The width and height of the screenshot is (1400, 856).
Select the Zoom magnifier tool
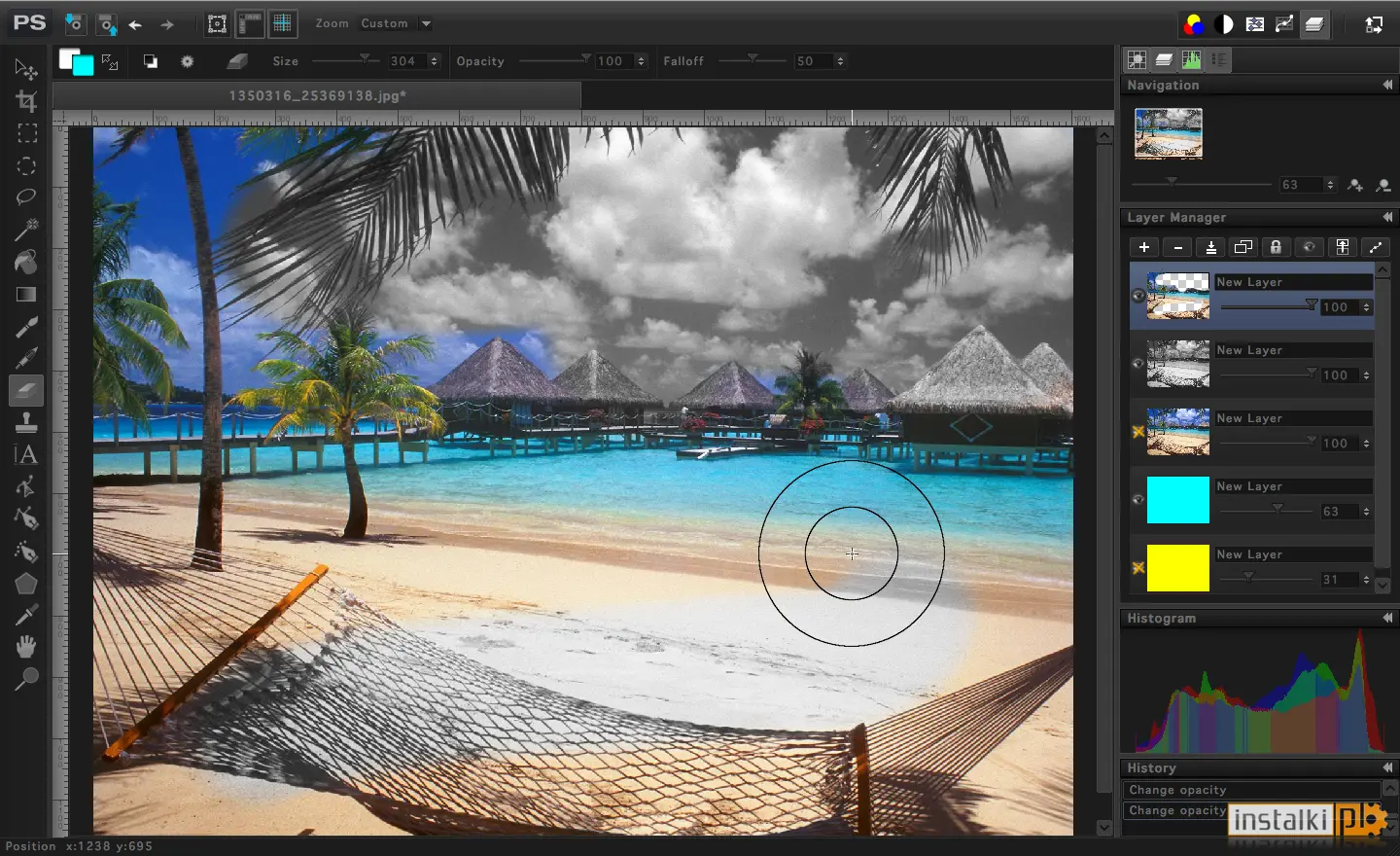26,679
